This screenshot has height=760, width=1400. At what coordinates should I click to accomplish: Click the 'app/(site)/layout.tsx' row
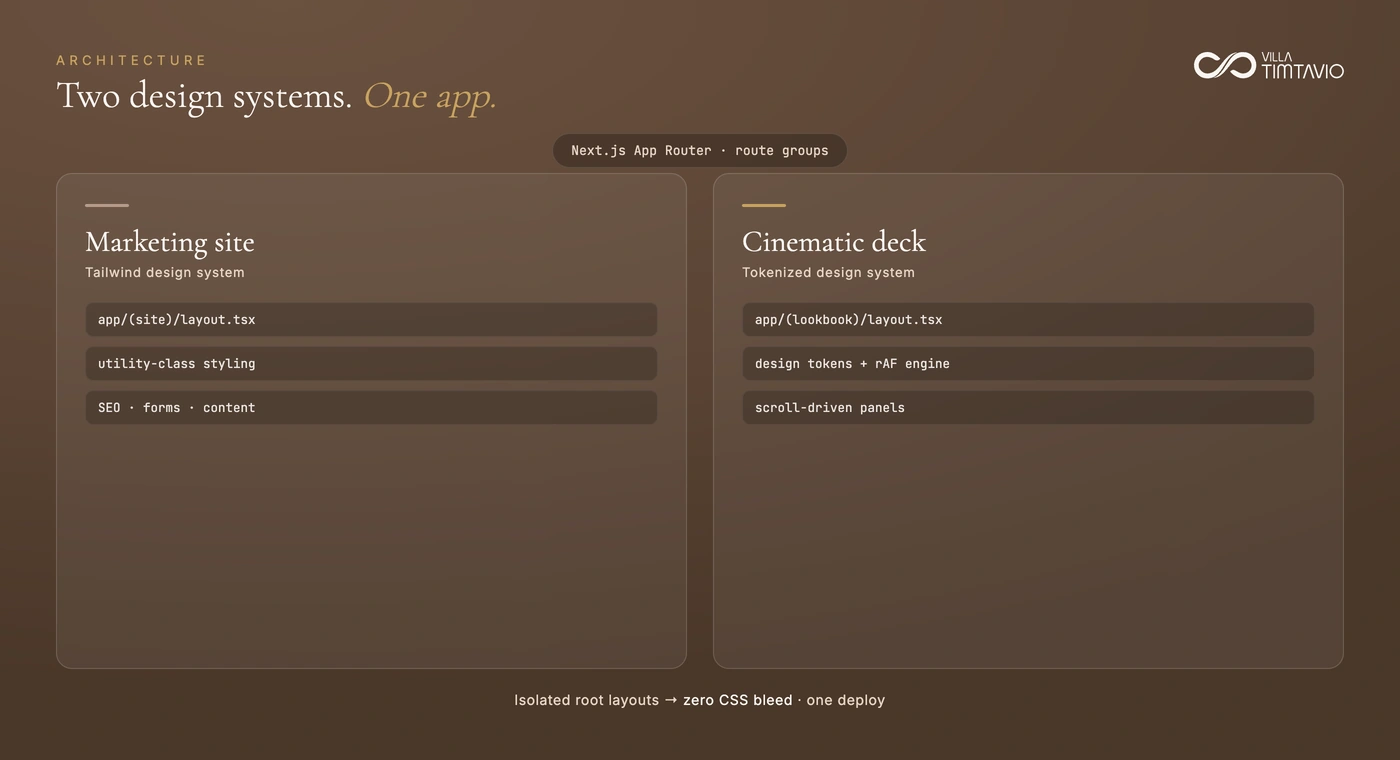(371, 320)
